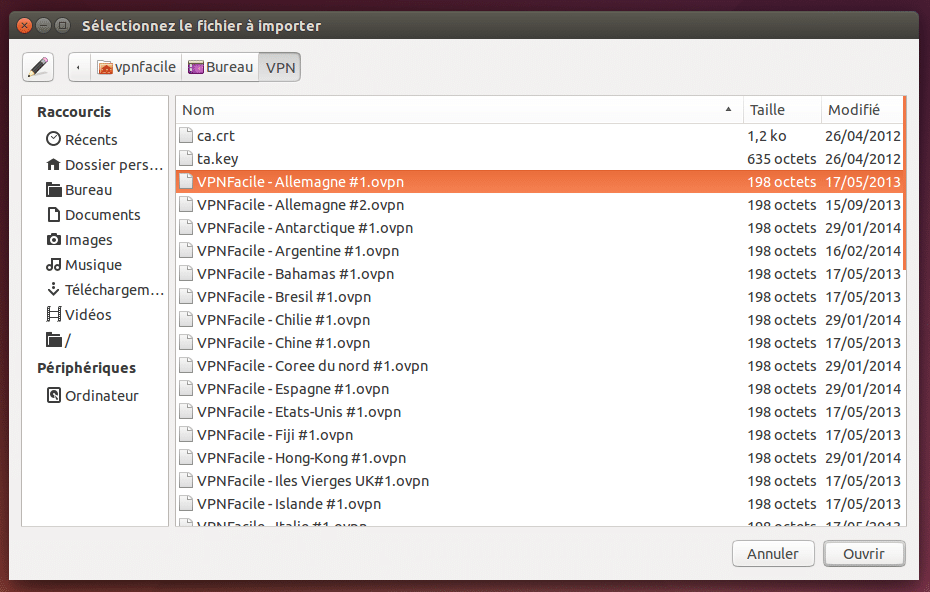Open the vpnfacile folder in the path bar
Image resolution: width=930 pixels, height=592 pixels.
tap(136, 67)
